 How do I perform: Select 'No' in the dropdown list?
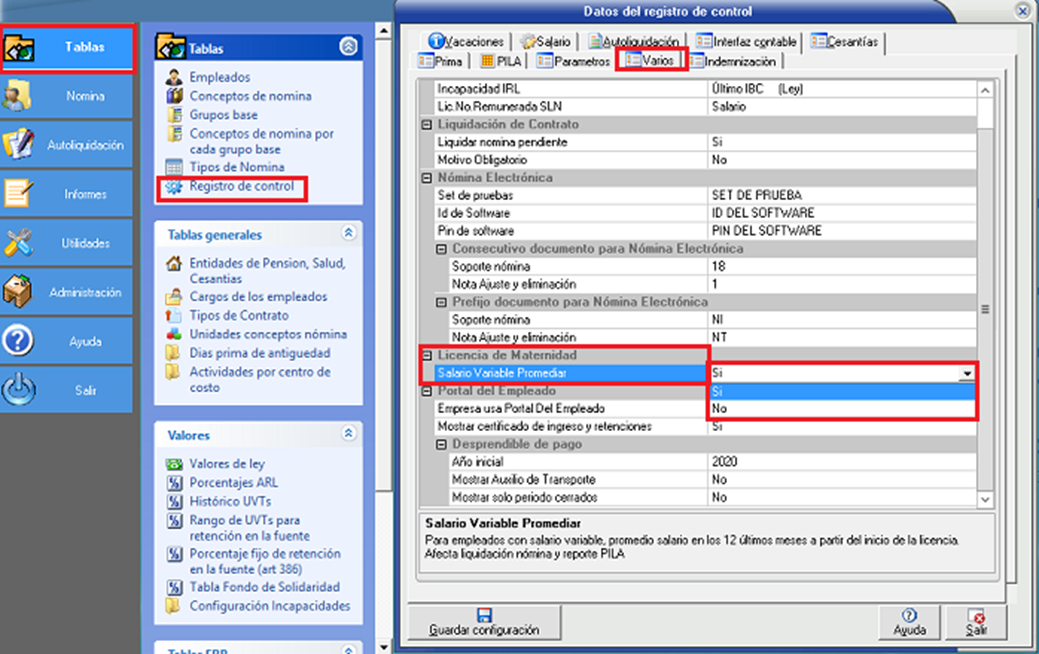point(840,409)
